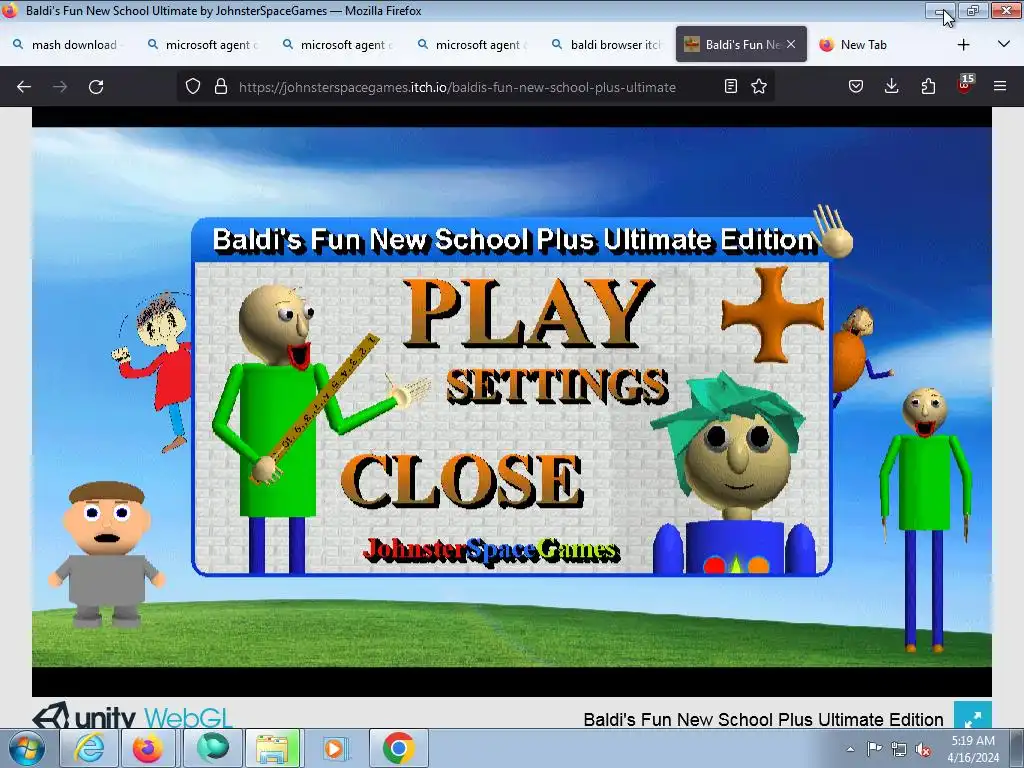Open the Pocket save icon
The image size is (1024, 768).
point(856,86)
